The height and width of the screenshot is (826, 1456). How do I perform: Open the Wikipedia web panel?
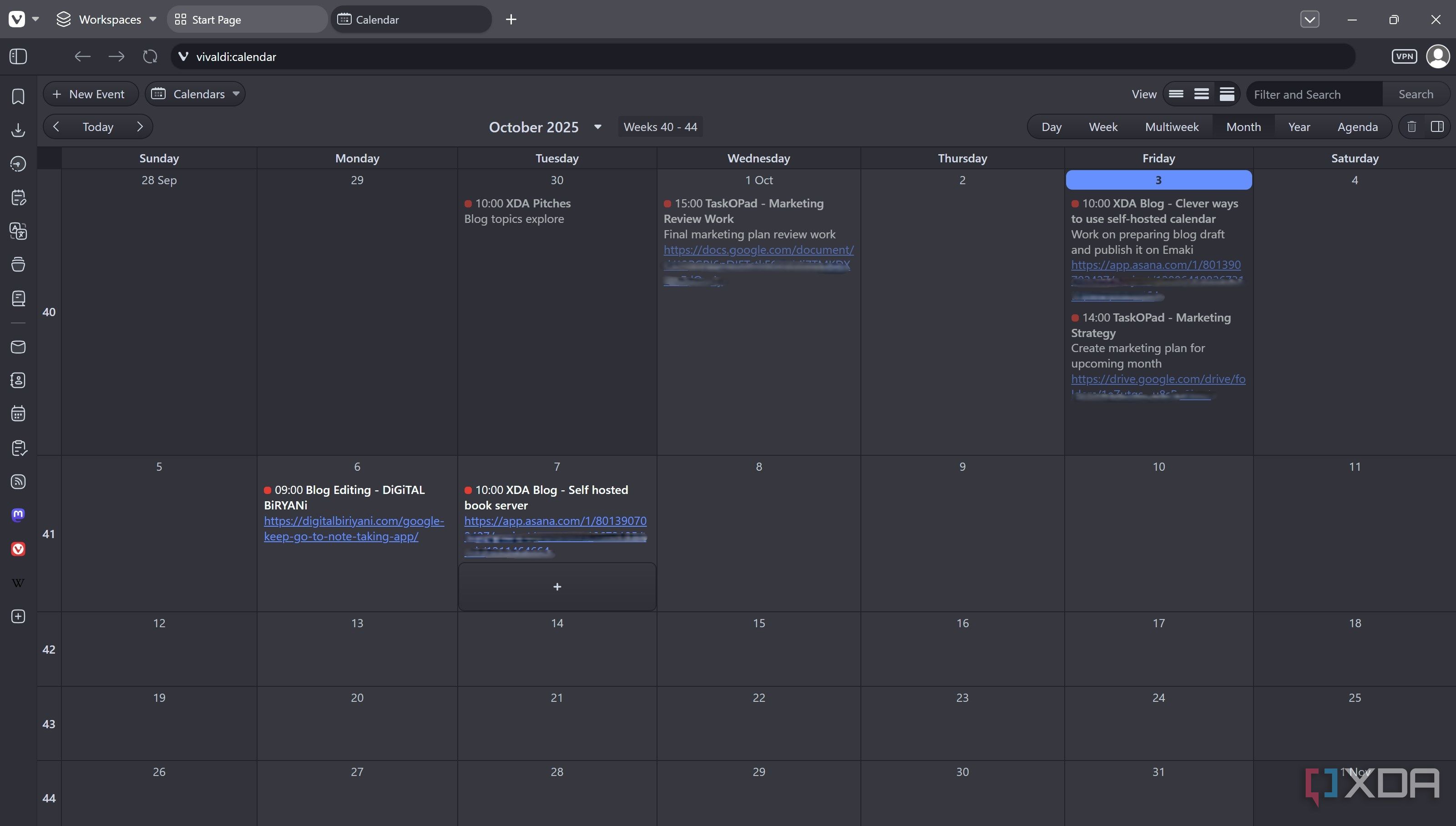pyautogui.click(x=18, y=583)
